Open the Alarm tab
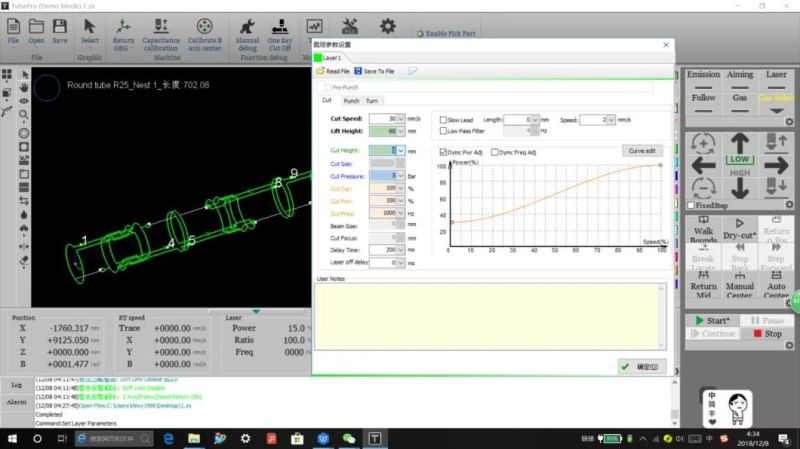 coord(16,403)
